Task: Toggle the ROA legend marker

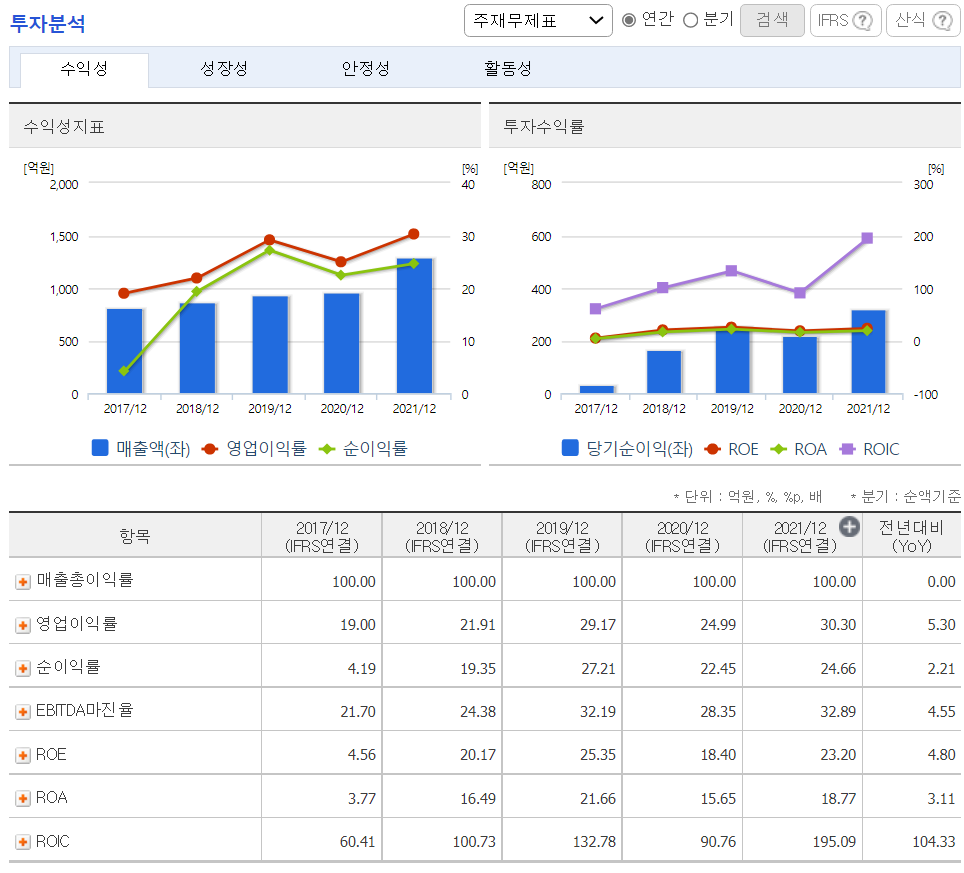Action: tap(778, 449)
